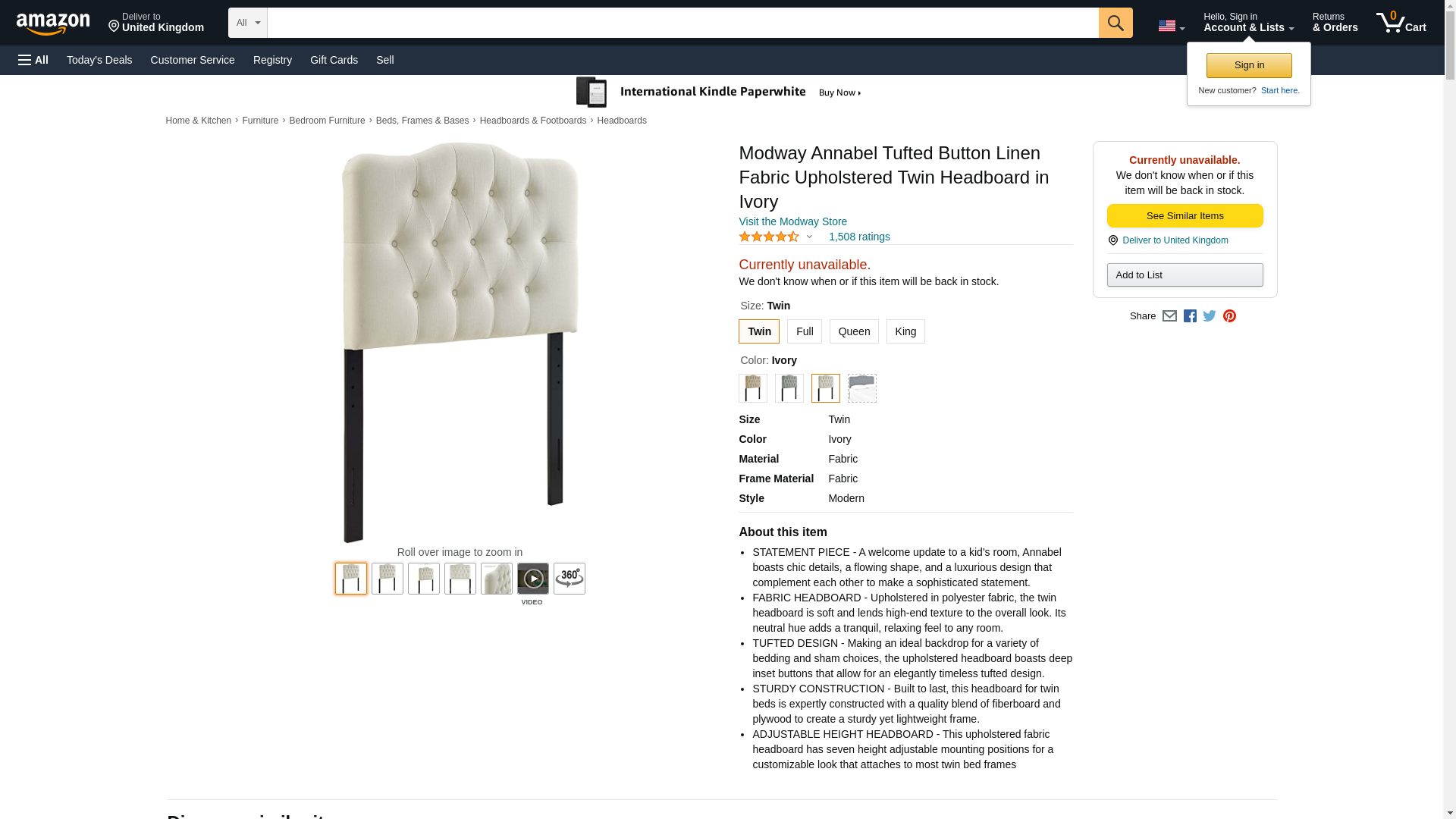1456x819 pixels.
Task: Share on Pinterest
Action: 1229,316
